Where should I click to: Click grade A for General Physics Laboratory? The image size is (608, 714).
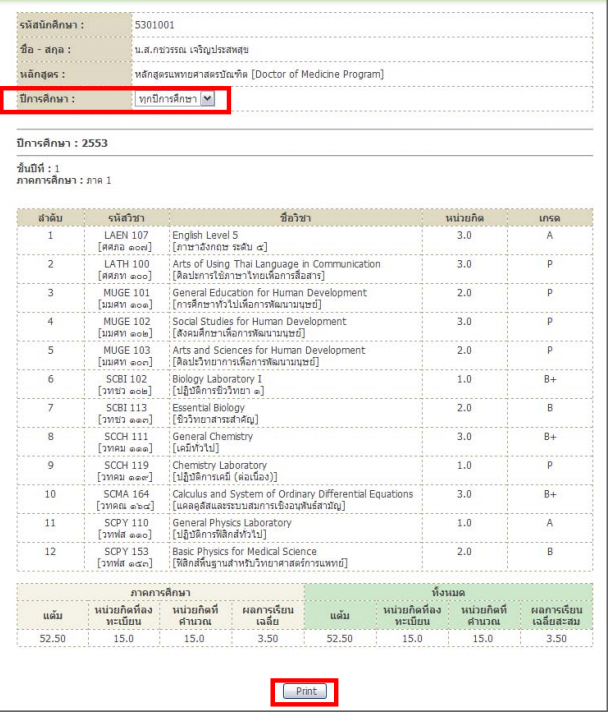(550, 522)
